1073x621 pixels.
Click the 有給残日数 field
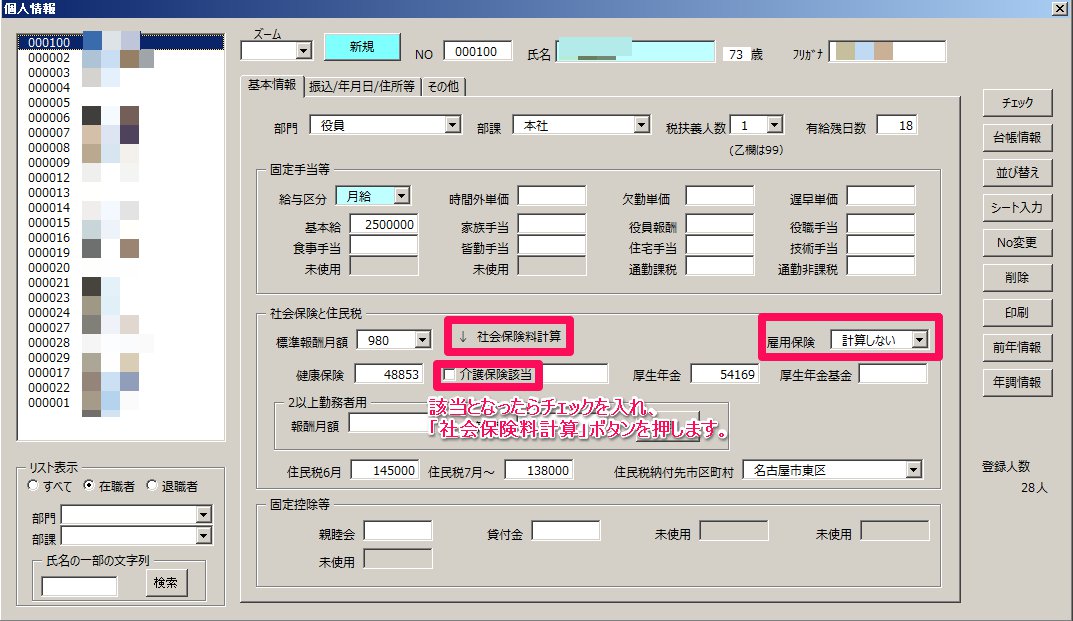[896, 125]
